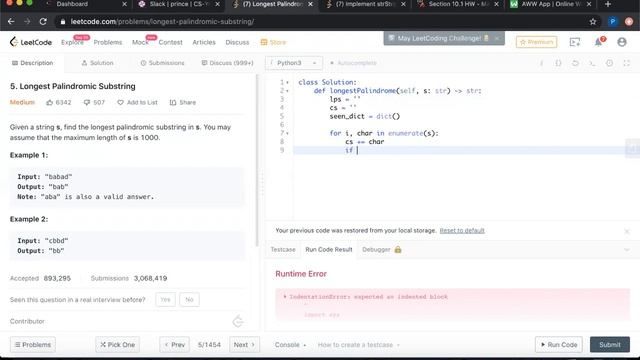Reload the LeetCode page

pos(43,22)
